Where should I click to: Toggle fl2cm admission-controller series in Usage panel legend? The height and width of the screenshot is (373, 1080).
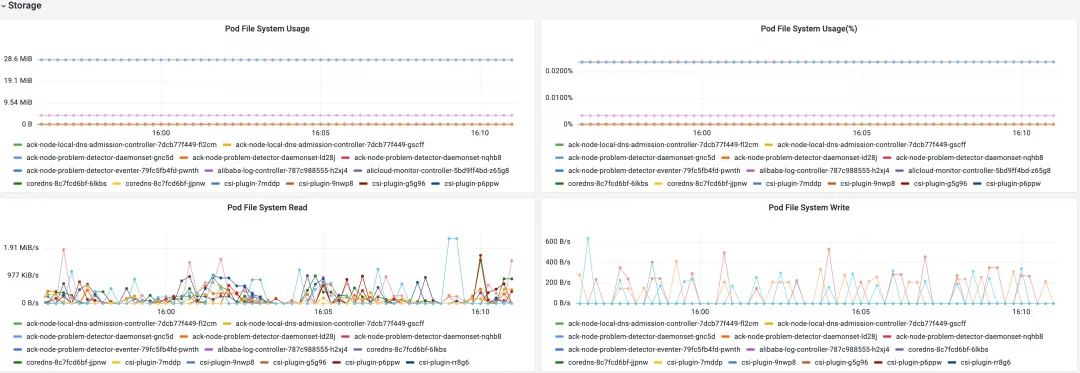coord(121,145)
